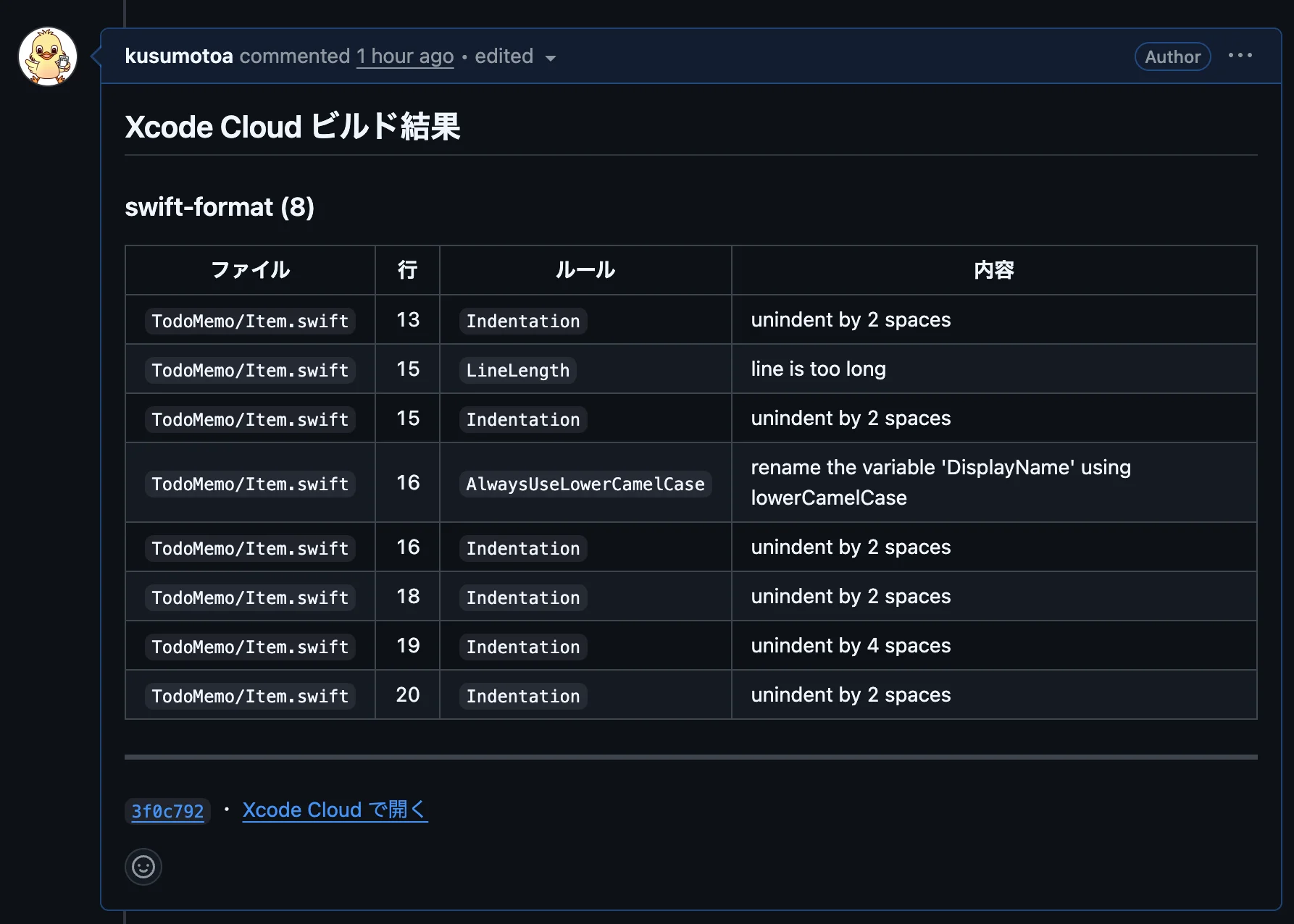Viewport: 1294px width, 924px height.
Task: Select line number 13 cell
Action: click(408, 319)
